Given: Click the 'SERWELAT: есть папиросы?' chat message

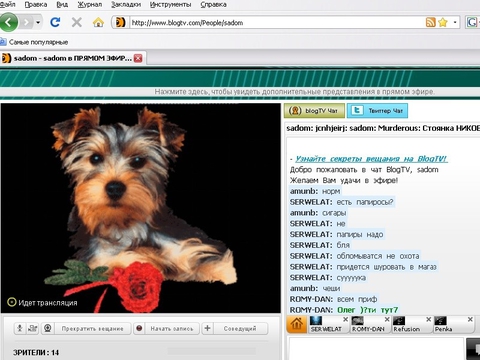Looking at the screenshot, I should [x=342, y=202].
